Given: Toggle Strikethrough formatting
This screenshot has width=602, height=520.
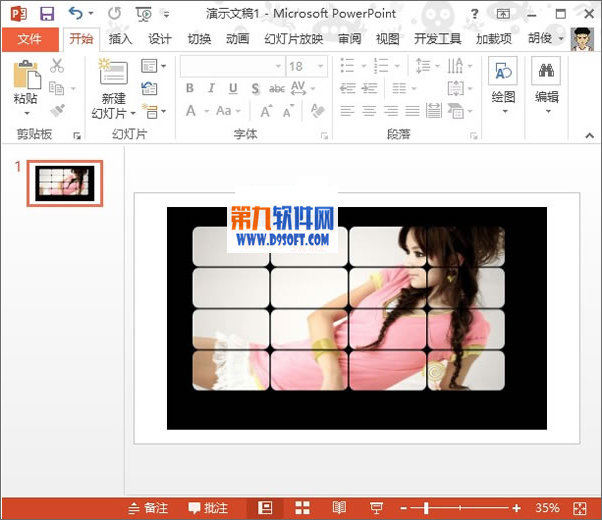Looking at the screenshot, I should click(x=276, y=89).
